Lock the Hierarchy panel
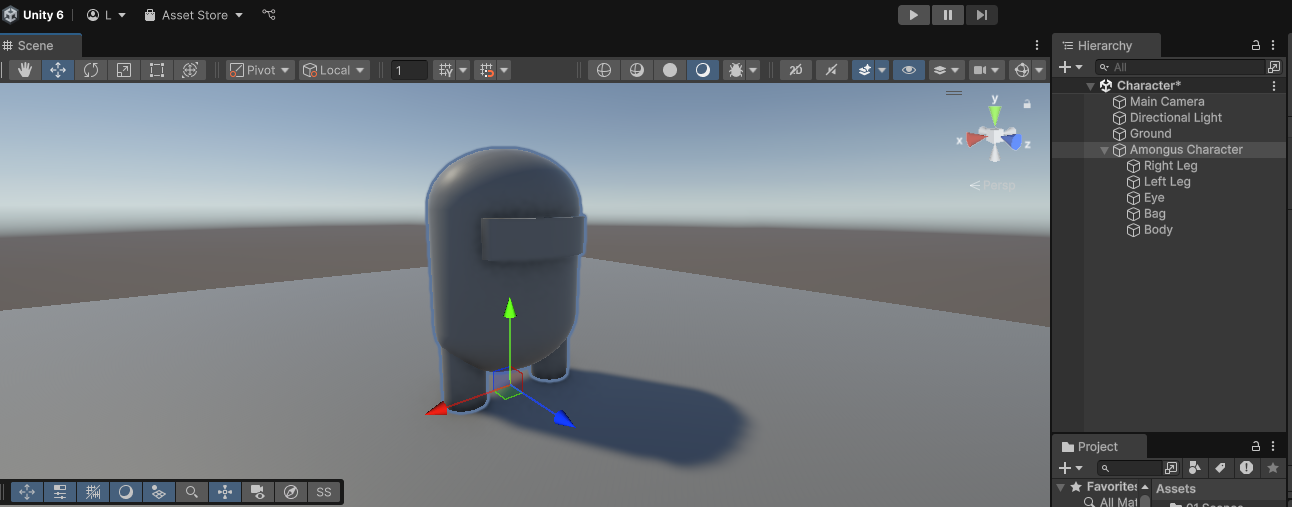The image size is (1292, 507). point(1256,46)
